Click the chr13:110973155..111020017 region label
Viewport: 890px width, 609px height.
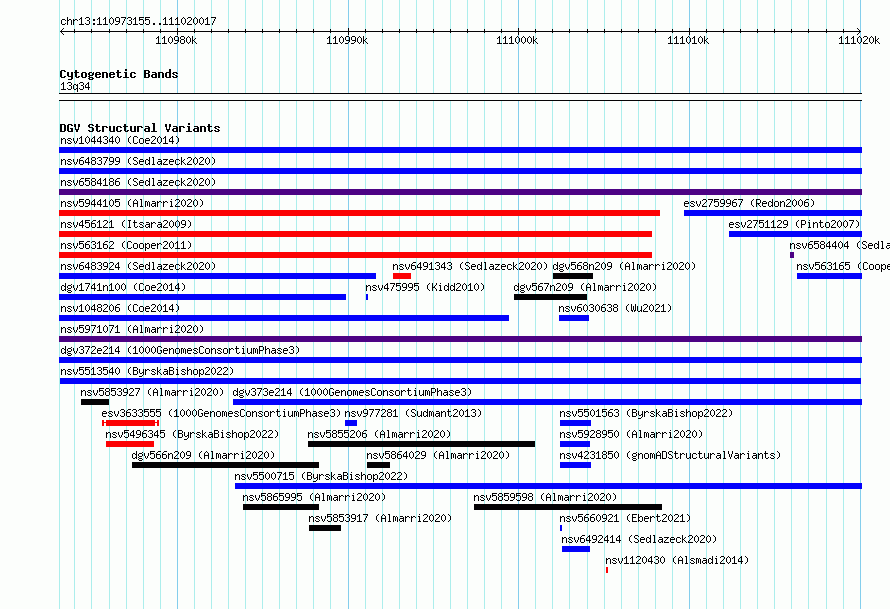(x=138, y=21)
